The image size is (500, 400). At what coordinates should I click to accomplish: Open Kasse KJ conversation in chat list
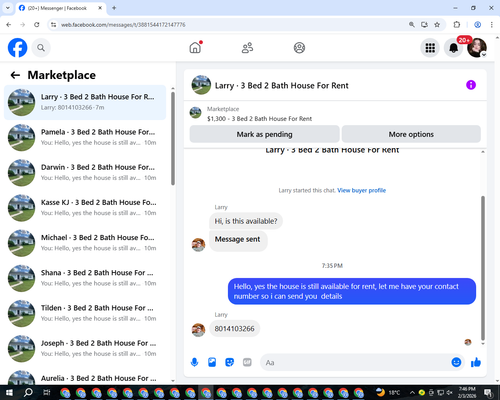(85, 208)
